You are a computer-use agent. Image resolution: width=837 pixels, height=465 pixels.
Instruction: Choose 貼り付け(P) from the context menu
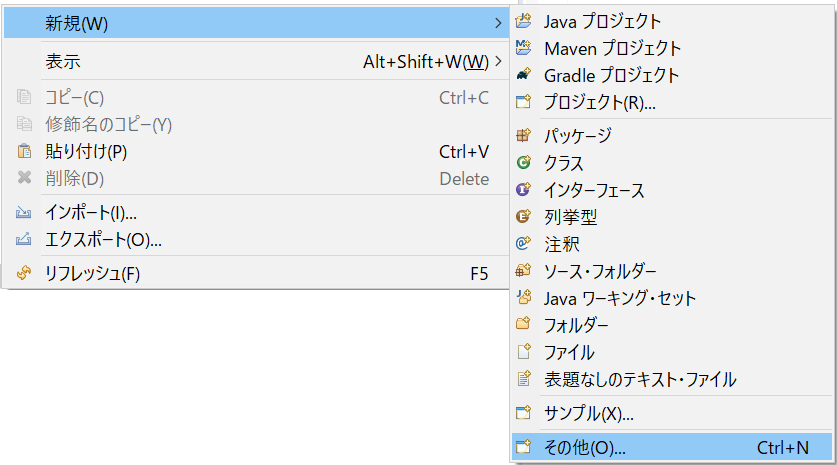(x=256, y=152)
